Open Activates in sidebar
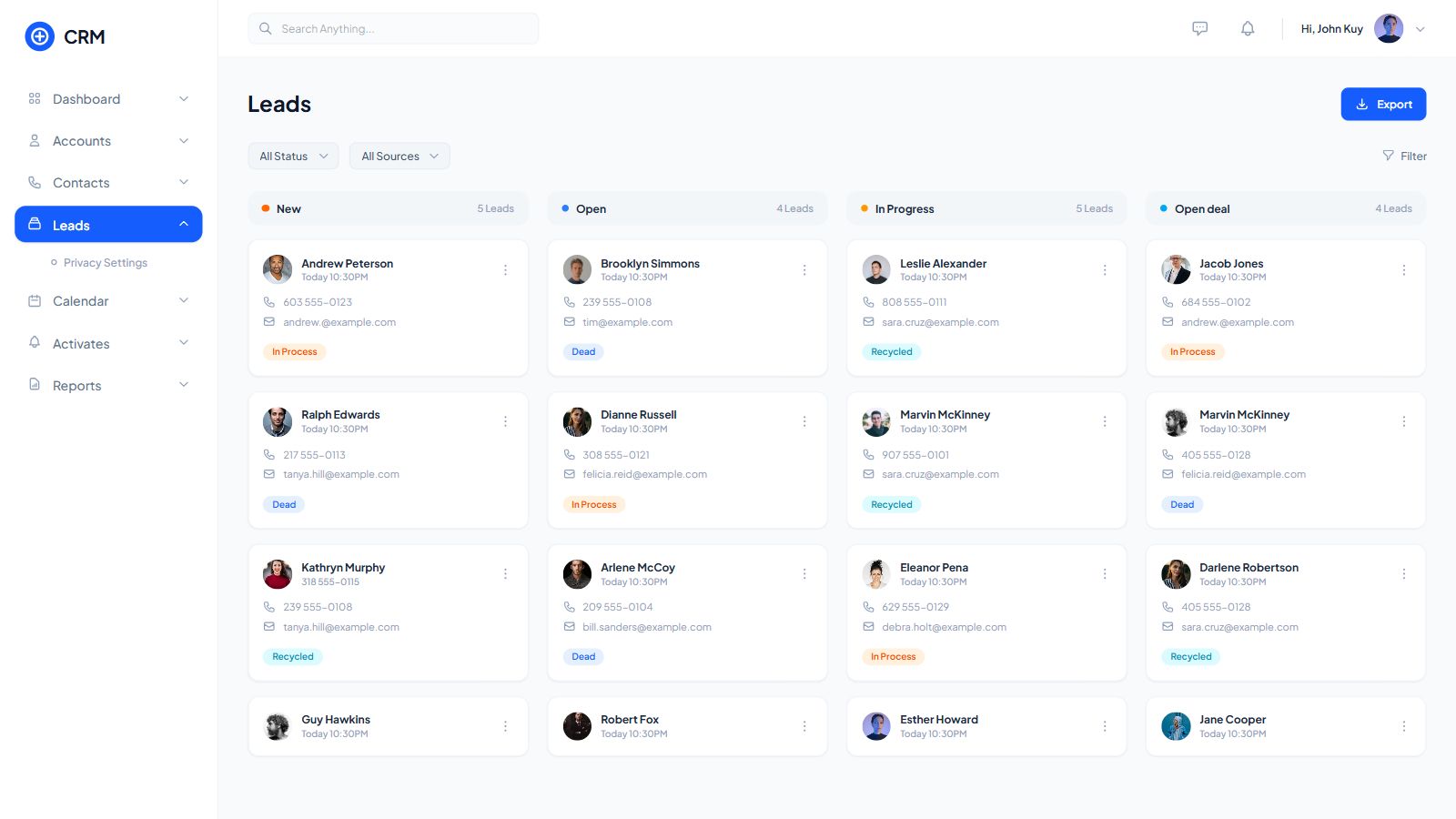 coord(108,343)
